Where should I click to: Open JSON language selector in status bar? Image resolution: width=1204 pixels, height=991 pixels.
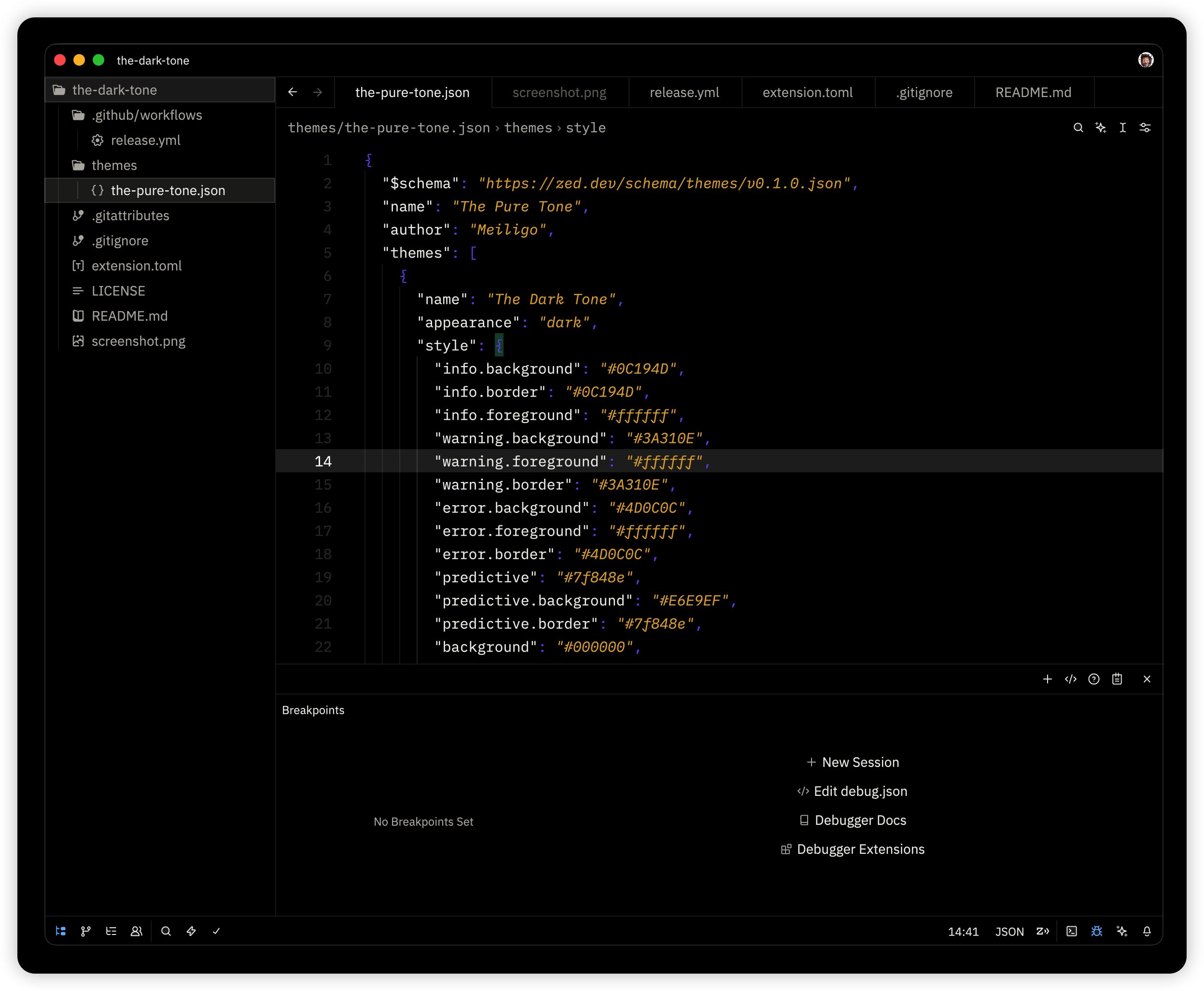(1009, 932)
